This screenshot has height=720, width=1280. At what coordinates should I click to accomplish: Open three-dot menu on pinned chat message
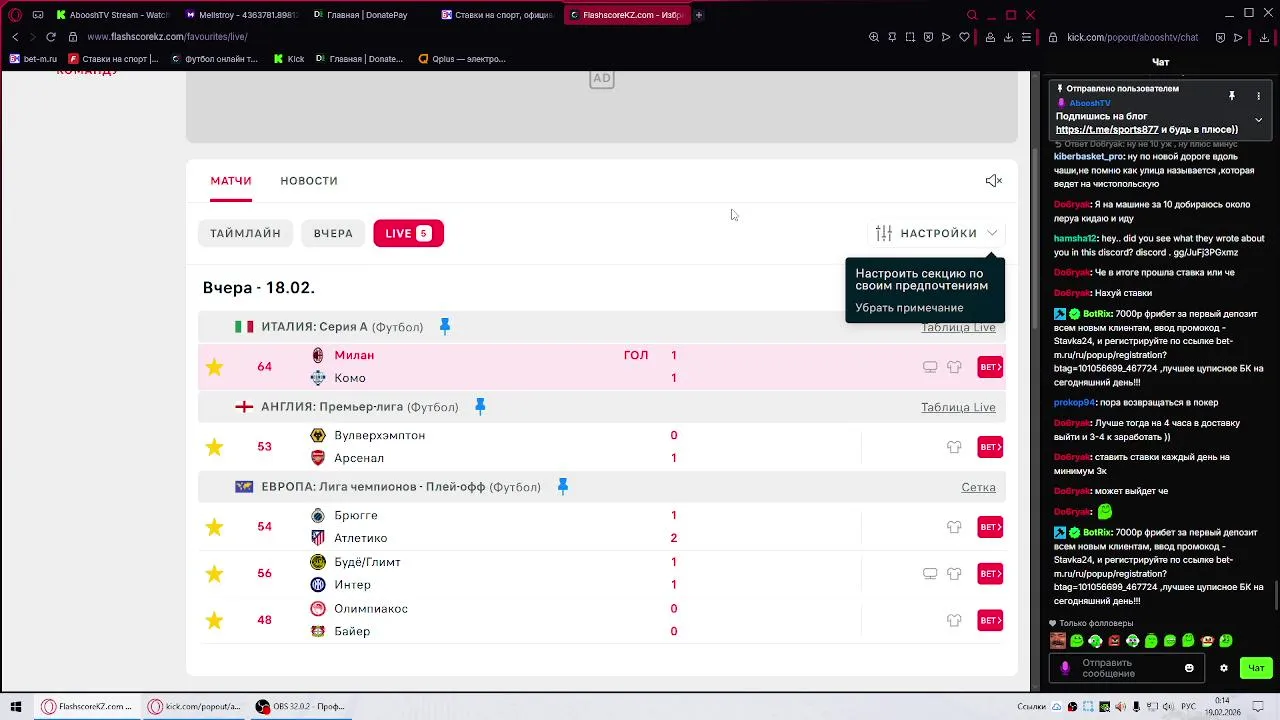(x=1258, y=96)
